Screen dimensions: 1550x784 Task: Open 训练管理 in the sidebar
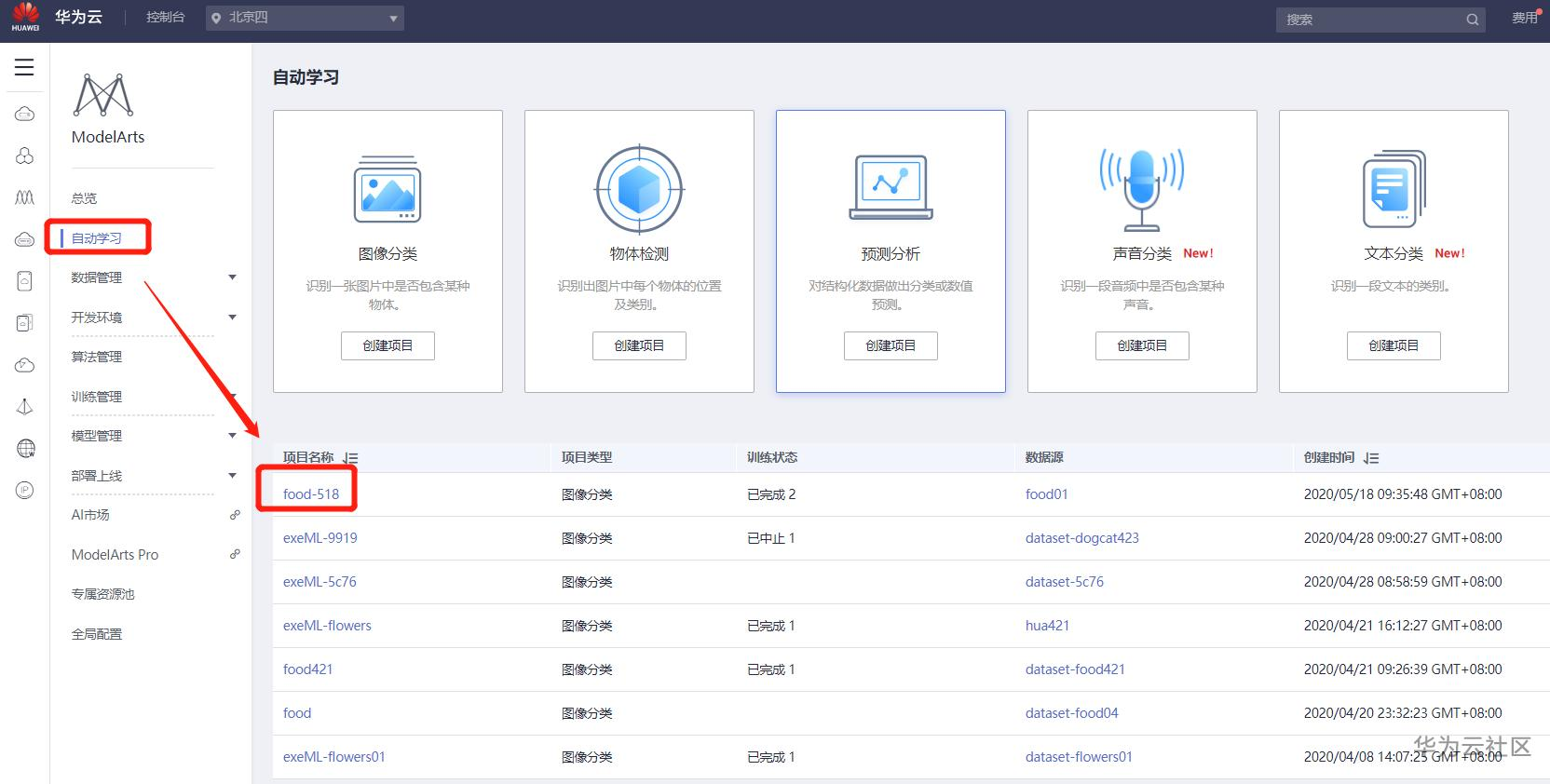pos(97,397)
